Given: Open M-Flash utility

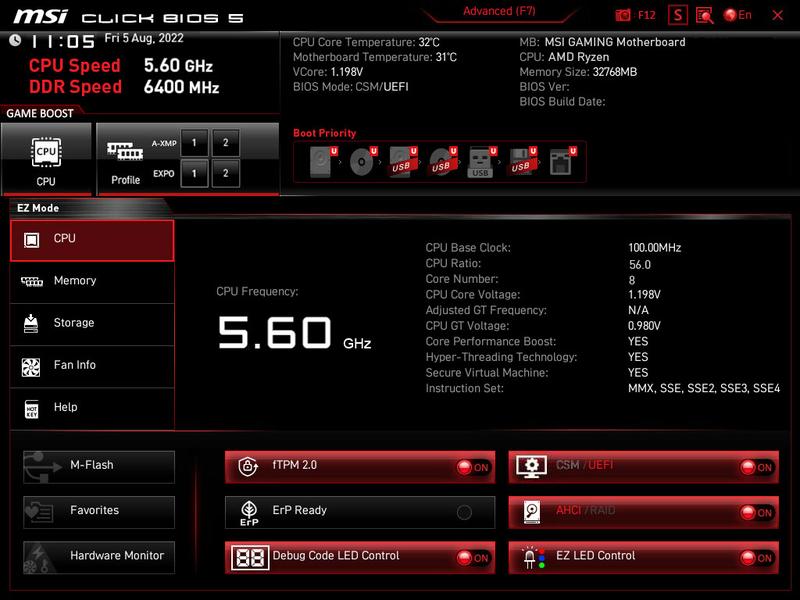Looking at the screenshot, I should pyautogui.click(x=99, y=467).
